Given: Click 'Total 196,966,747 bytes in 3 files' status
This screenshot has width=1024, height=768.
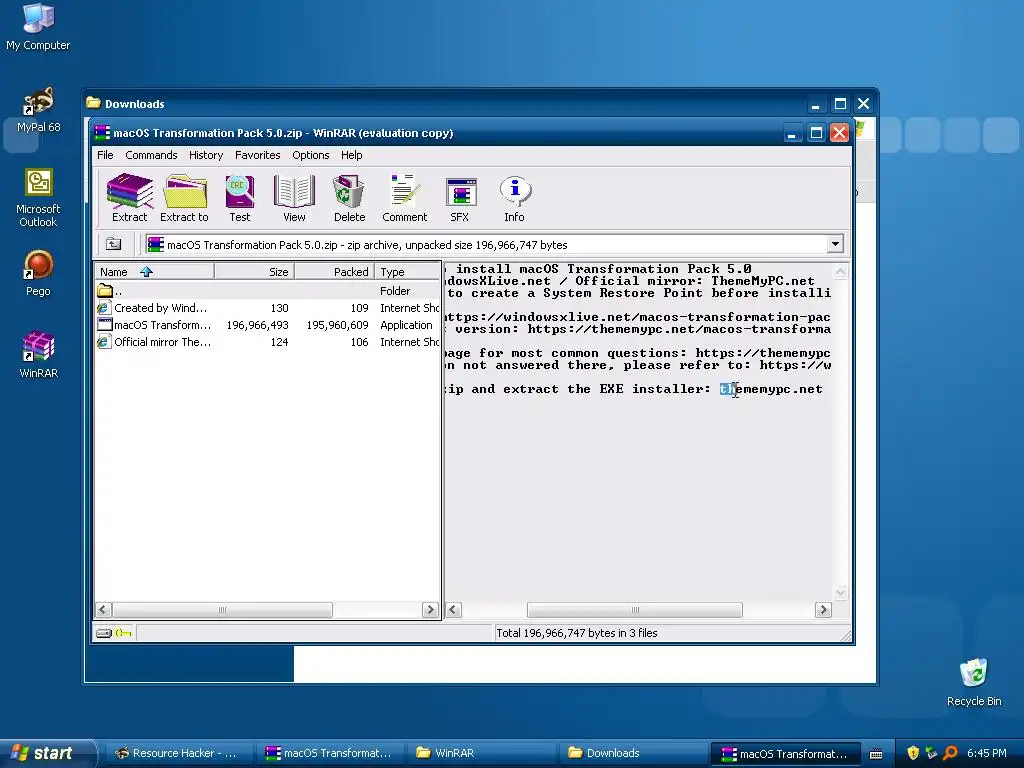Looking at the screenshot, I should [x=577, y=633].
